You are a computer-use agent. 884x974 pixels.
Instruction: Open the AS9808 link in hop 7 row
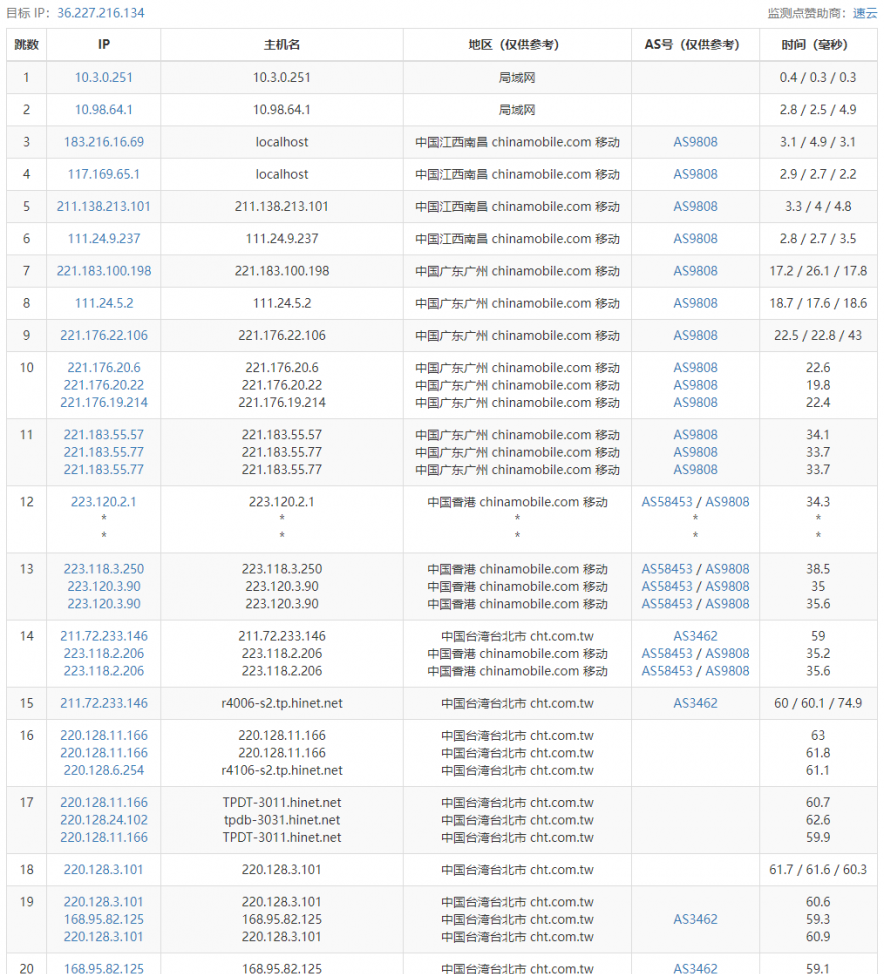click(x=695, y=271)
